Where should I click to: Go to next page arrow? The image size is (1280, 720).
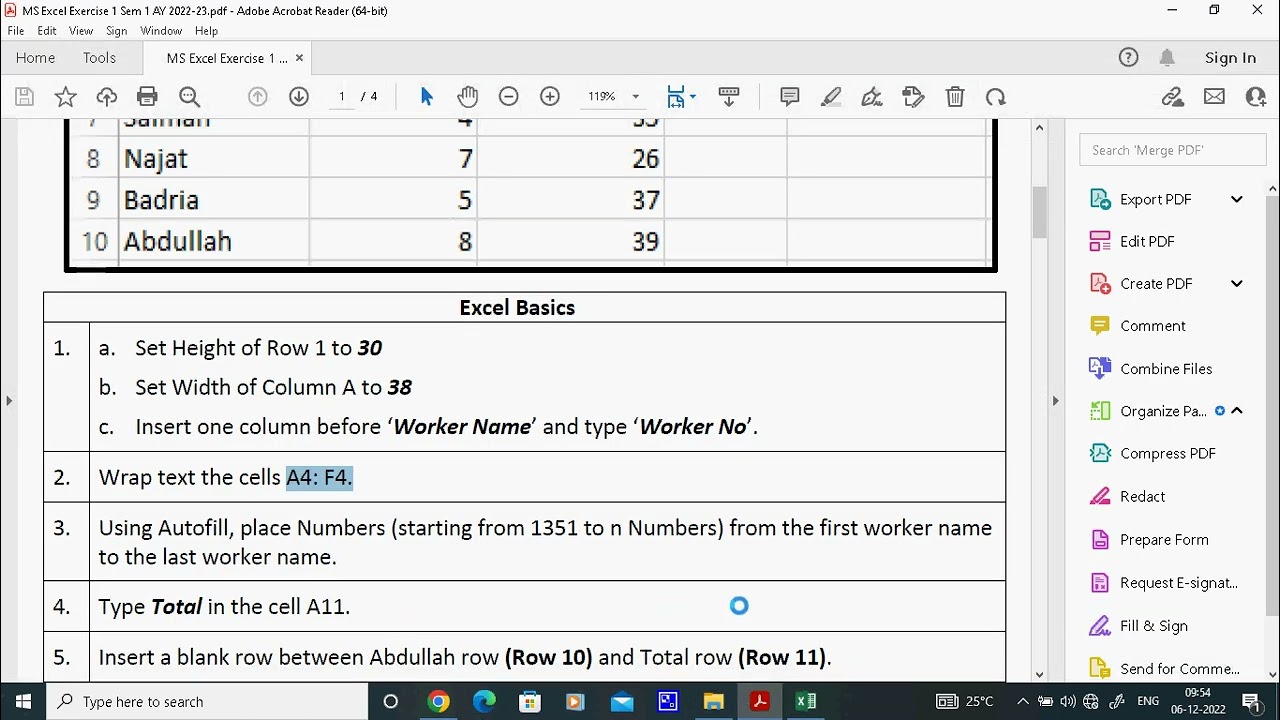pyautogui.click(x=299, y=97)
